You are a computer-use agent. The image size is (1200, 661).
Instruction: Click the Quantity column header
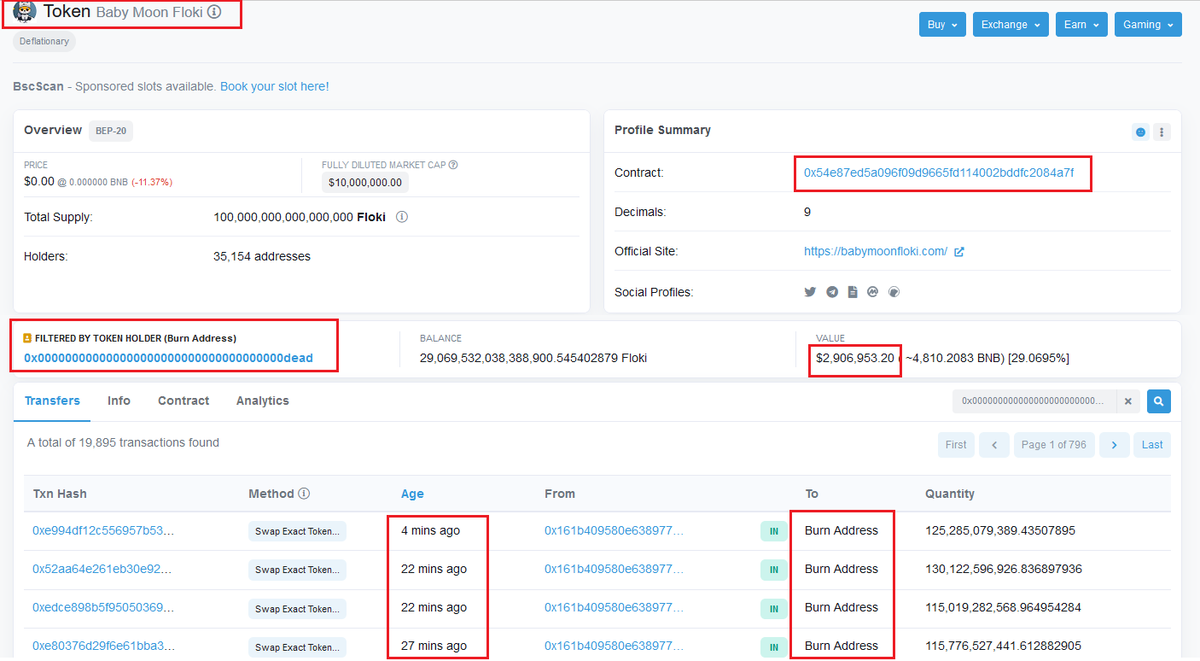[x=950, y=494]
